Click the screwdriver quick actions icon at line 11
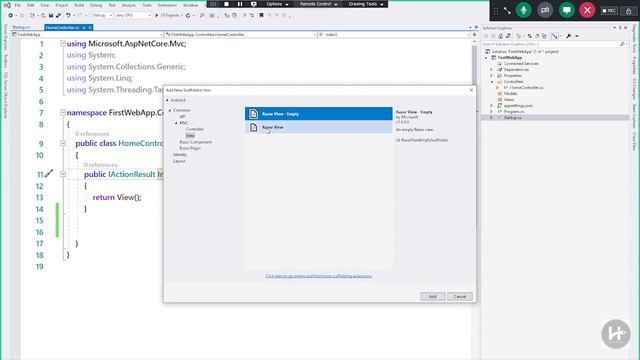The width and height of the screenshot is (640, 360). pyautogui.click(x=49, y=173)
